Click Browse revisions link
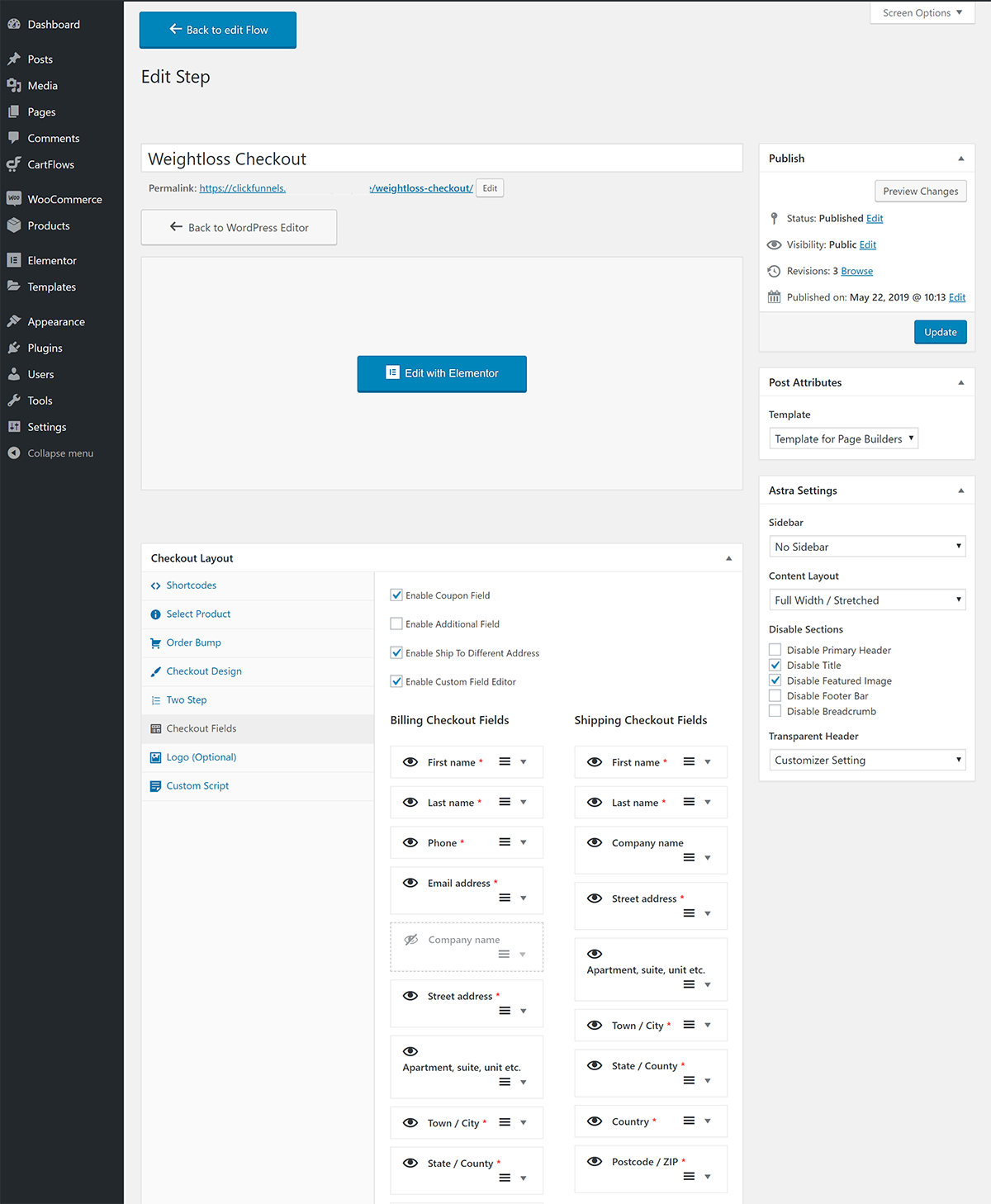The image size is (991, 1204). click(x=856, y=271)
